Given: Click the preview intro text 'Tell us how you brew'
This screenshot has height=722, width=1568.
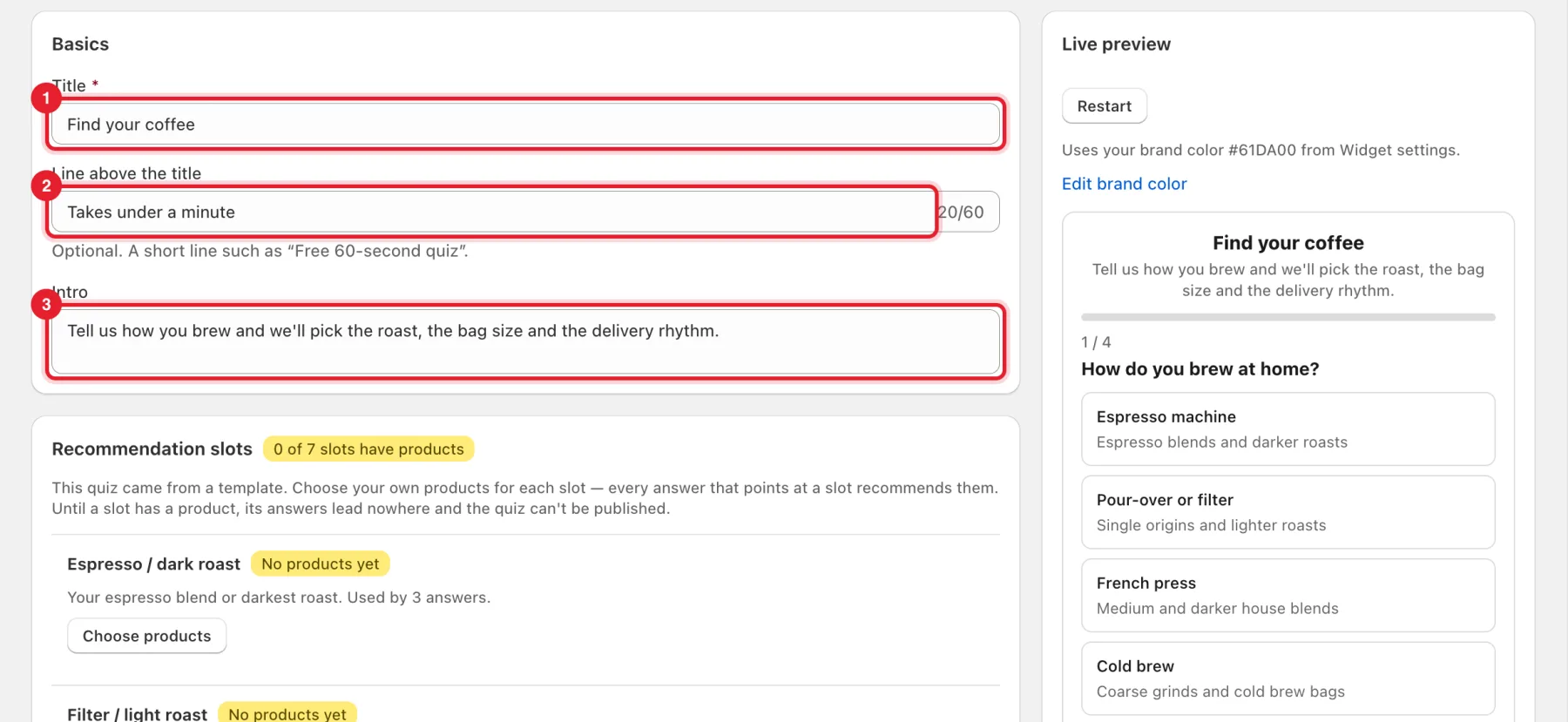Looking at the screenshot, I should click(x=1288, y=280).
